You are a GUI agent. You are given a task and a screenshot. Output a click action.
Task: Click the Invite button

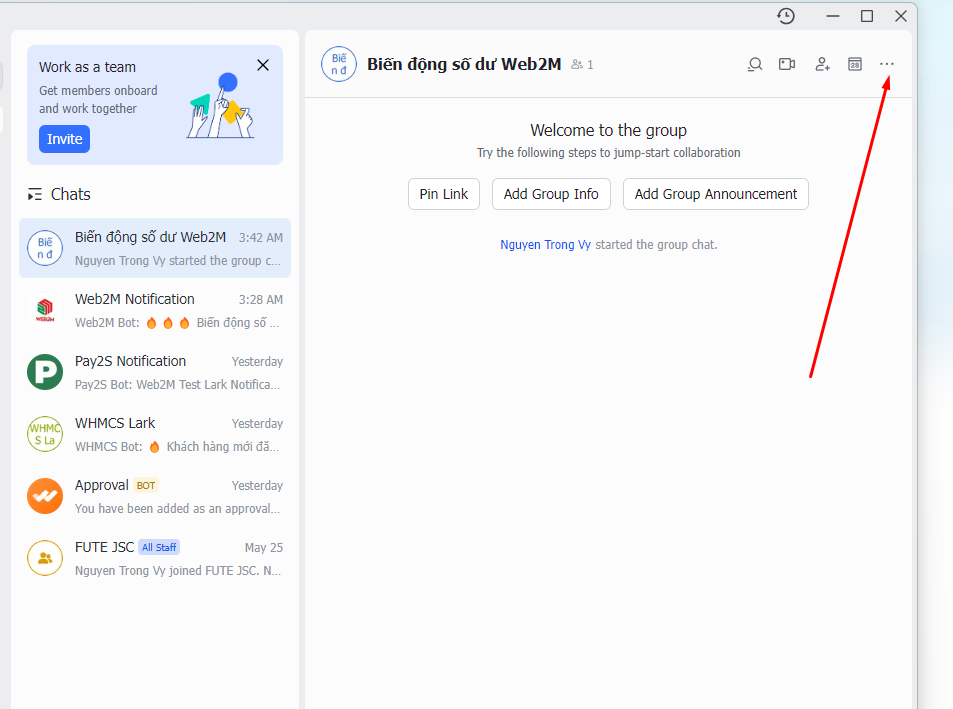pyautogui.click(x=64, y=139)
